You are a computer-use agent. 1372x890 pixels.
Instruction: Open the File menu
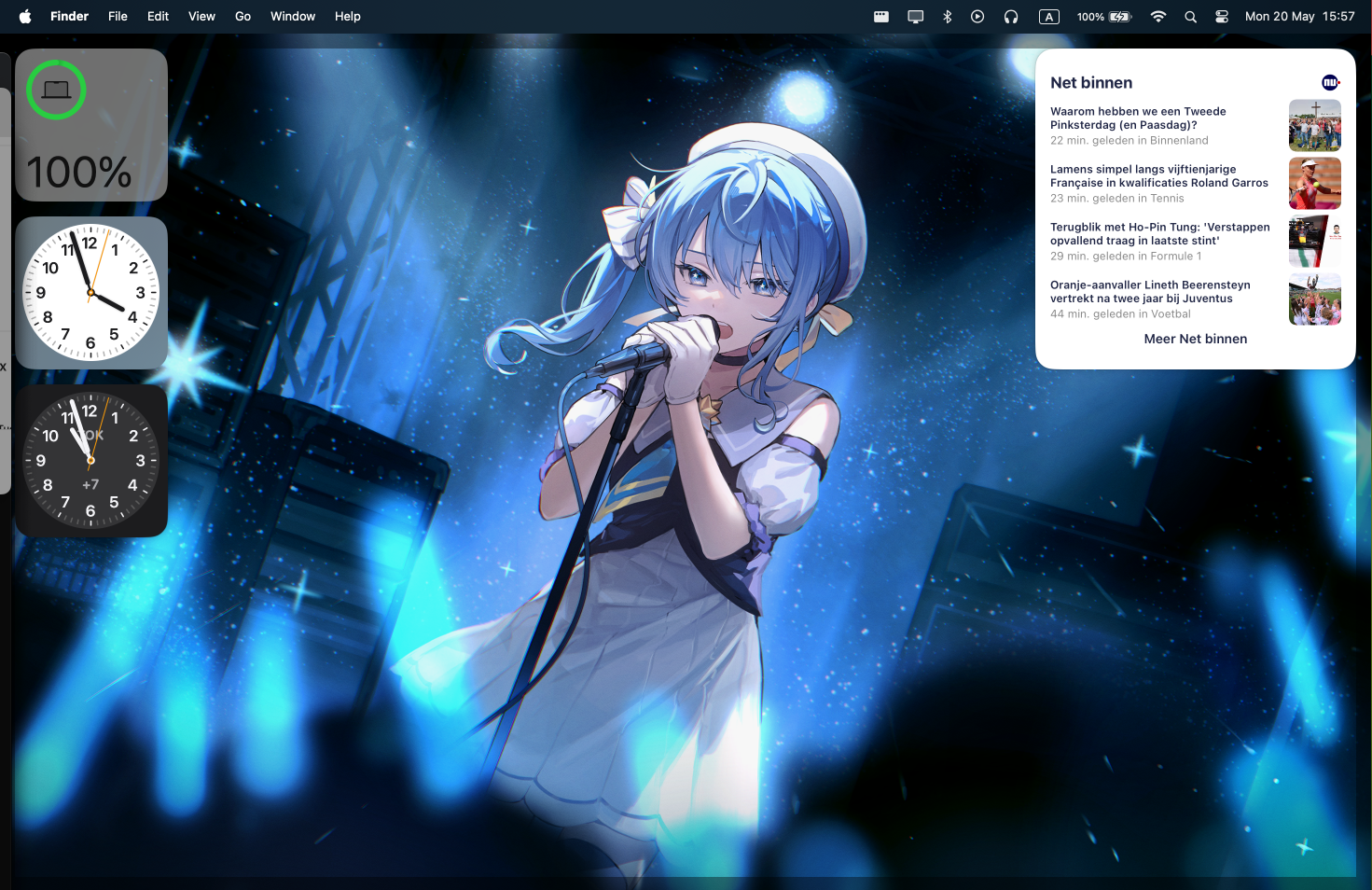(x=118, y=16)
